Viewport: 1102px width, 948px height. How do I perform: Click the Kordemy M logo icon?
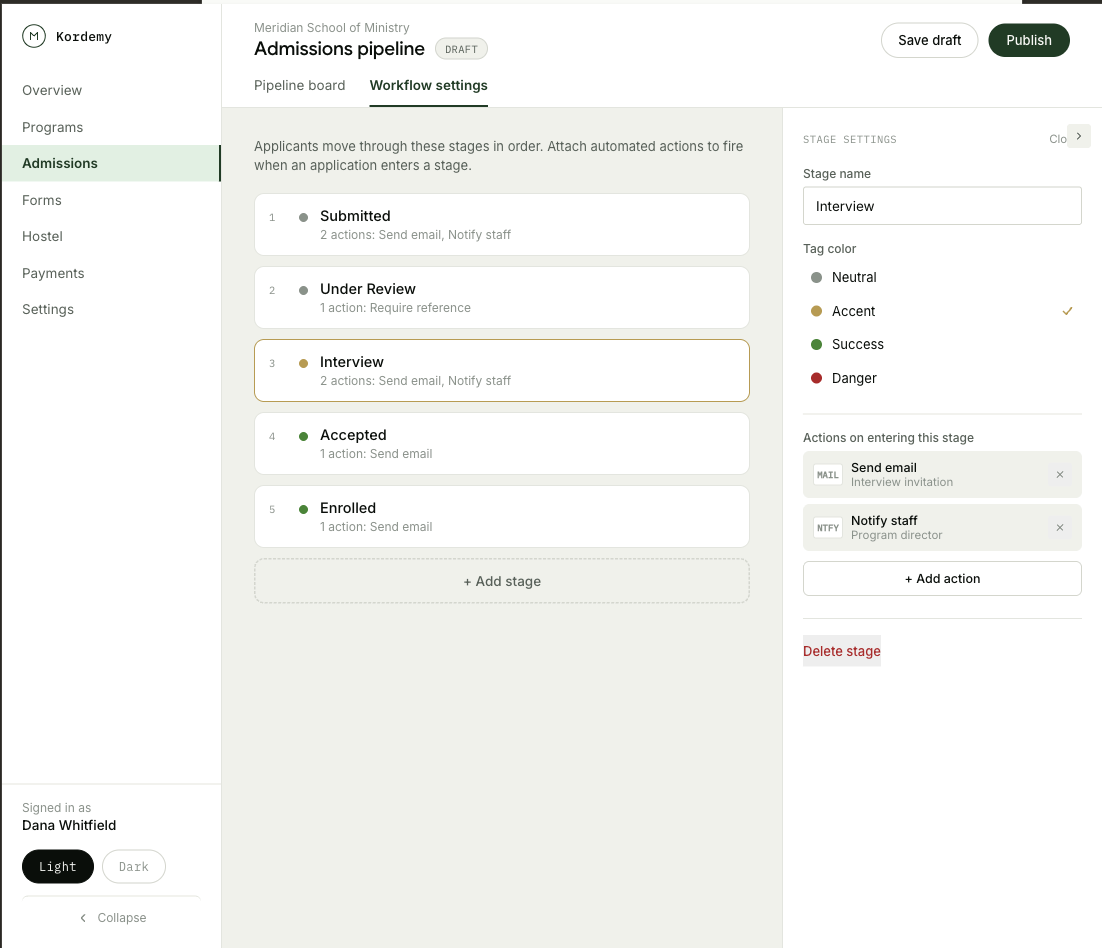[34, 36]
